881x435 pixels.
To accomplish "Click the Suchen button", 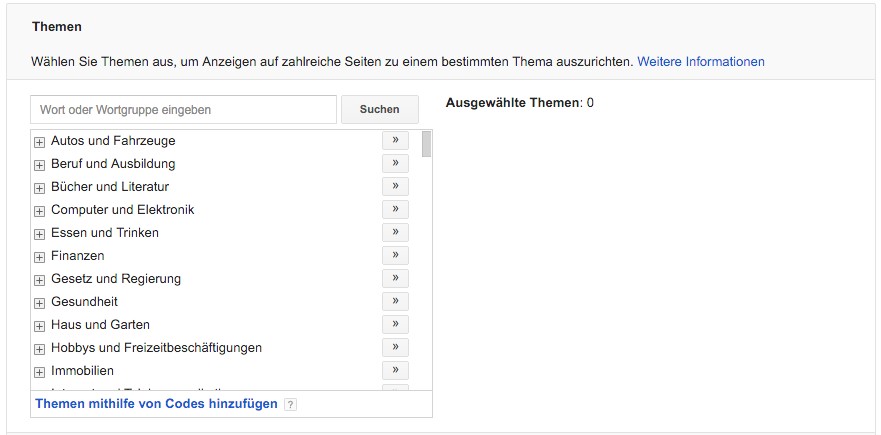I will click(380, 110).
